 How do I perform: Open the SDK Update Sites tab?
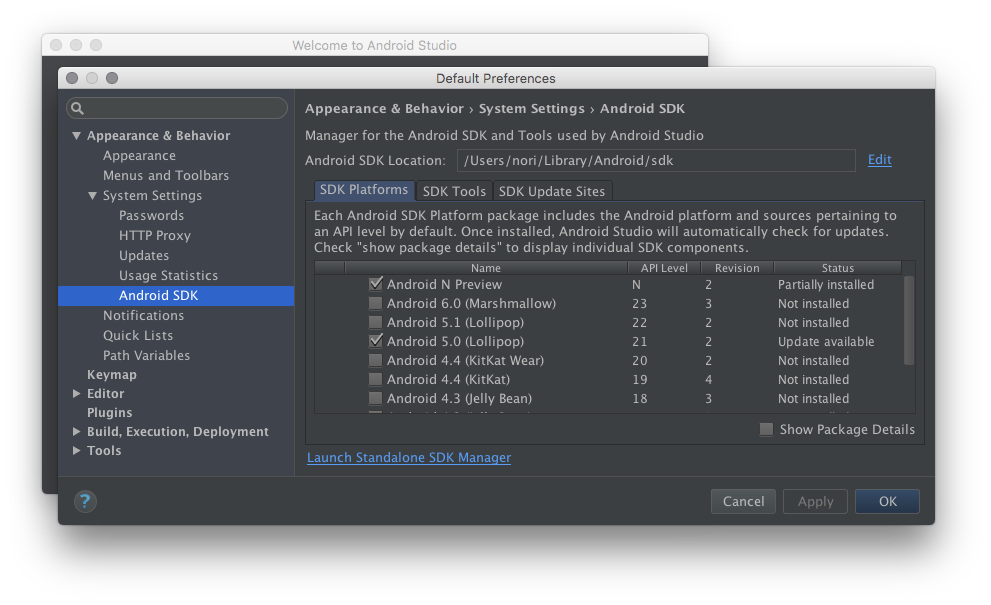(x=552, y=191)
